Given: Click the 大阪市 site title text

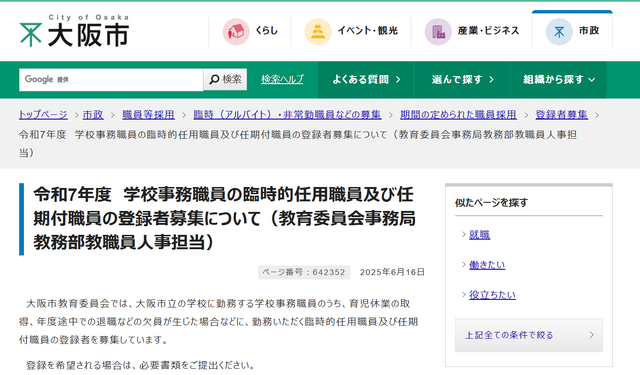Looking at the screenshot, I should [89, 36].
